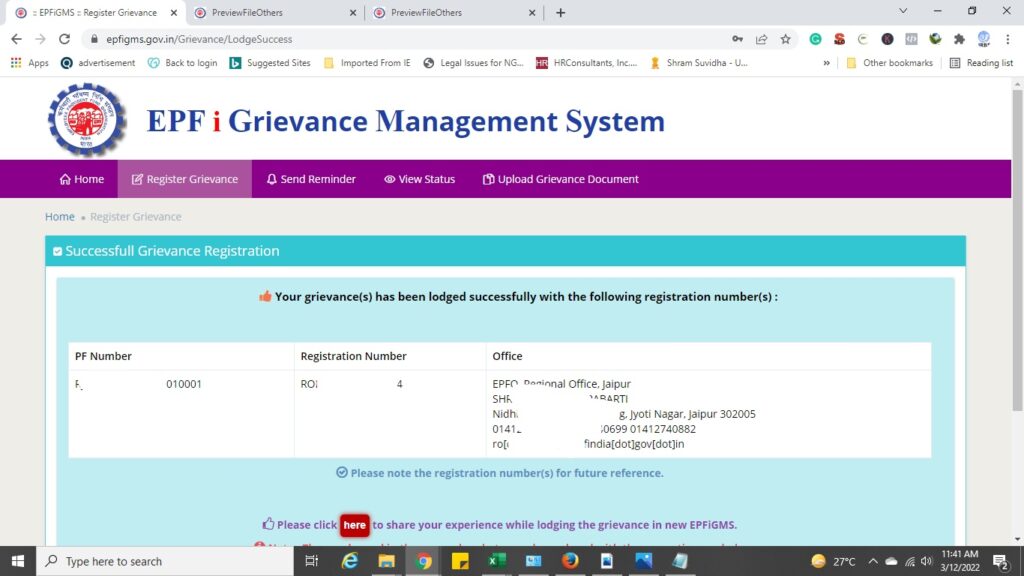
Task: Open File Explorer from taskbar
Action: click(387, 561)
